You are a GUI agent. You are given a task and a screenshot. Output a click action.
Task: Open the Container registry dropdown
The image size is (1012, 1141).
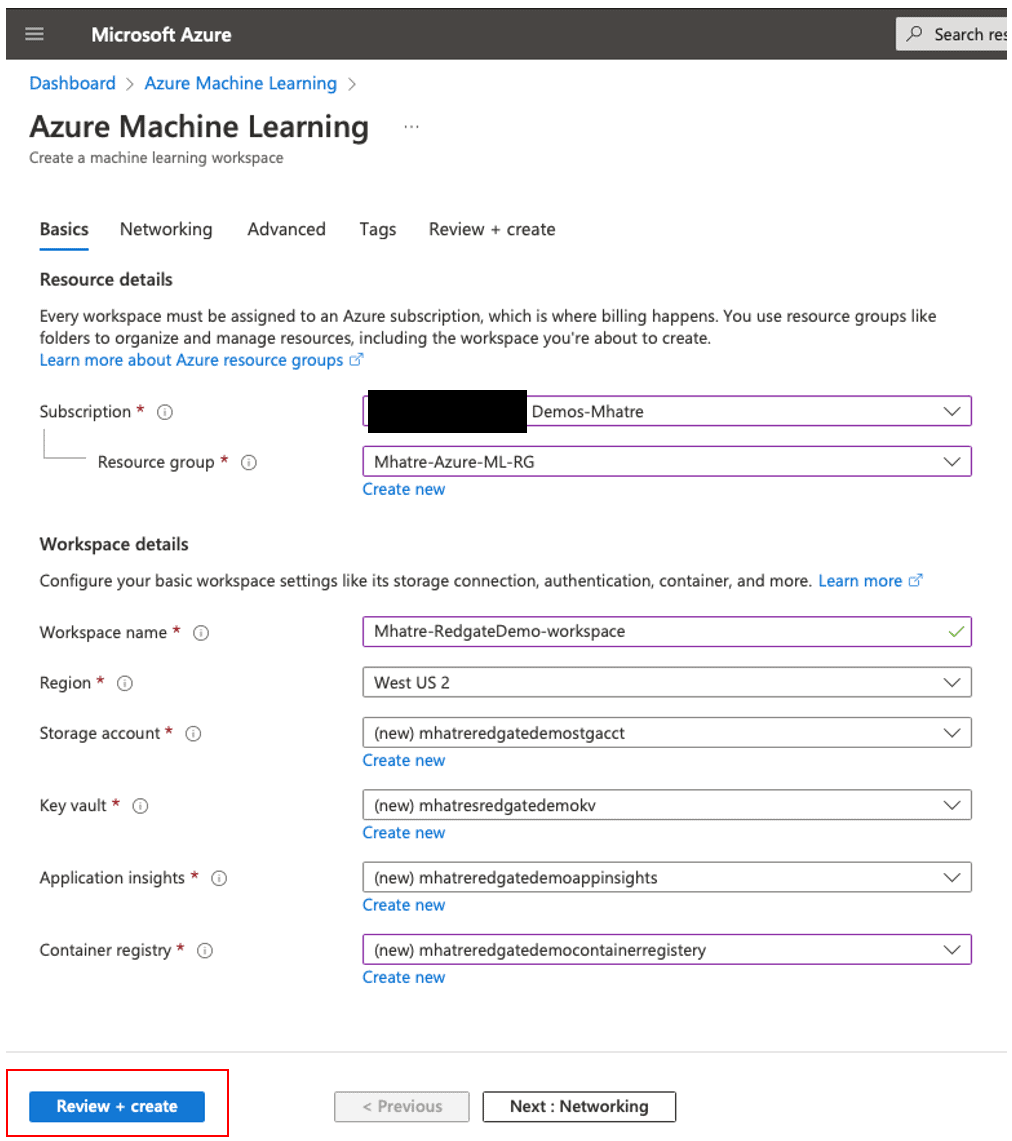pos(667,949)
